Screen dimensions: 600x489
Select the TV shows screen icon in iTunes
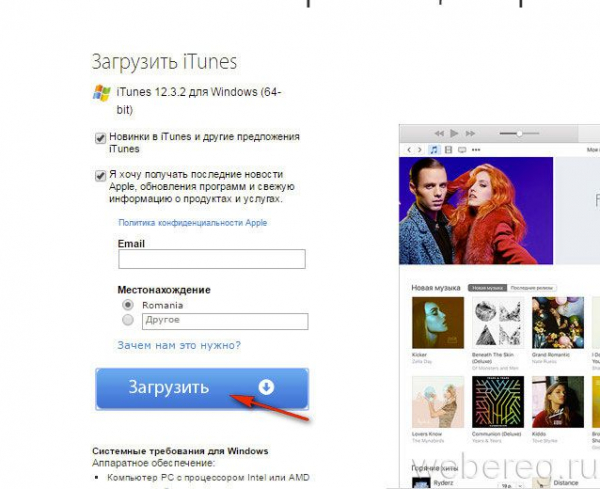[x=462, y=150]
